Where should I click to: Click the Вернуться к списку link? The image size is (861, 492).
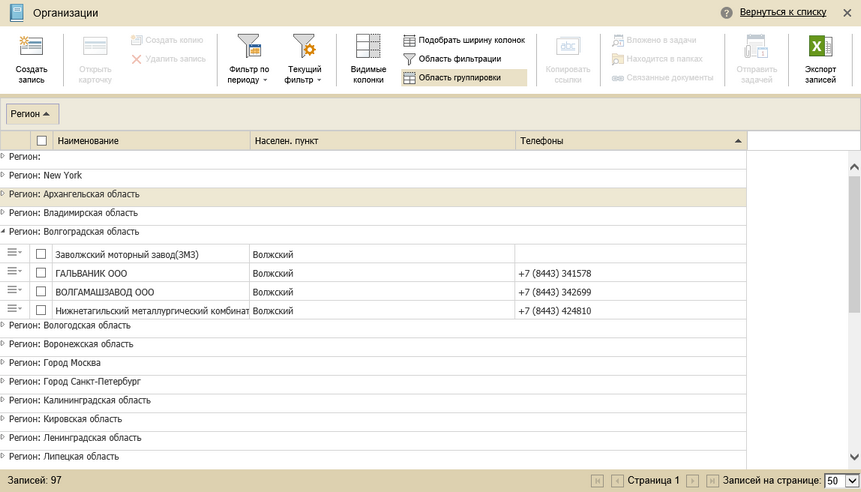tap(782, 12)
